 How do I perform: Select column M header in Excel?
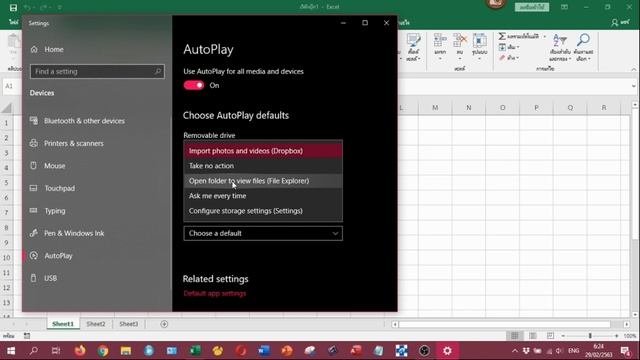pyautogui.click(x=435, y=108)
